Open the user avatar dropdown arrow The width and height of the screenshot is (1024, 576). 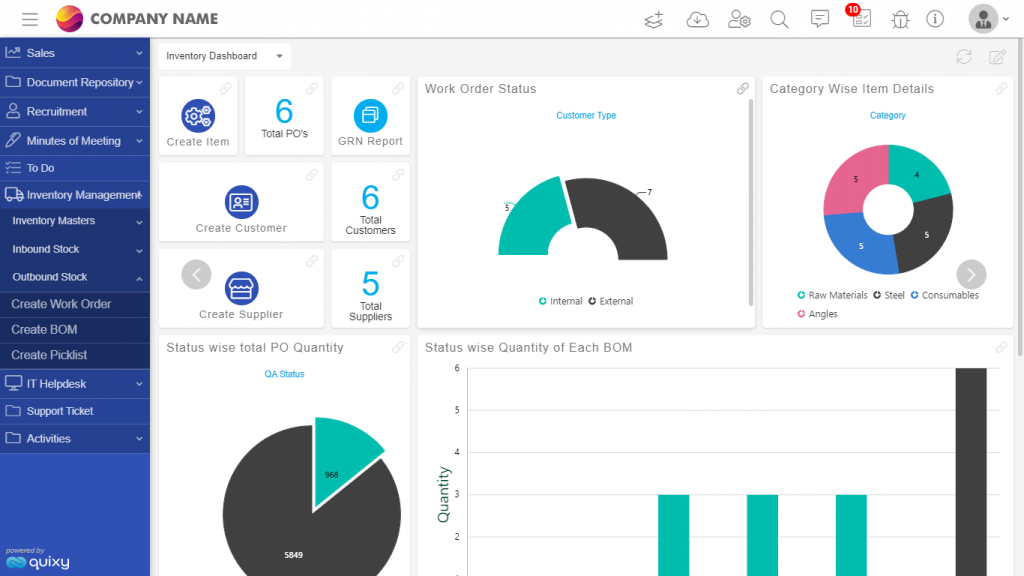(x=1006, y=19)
